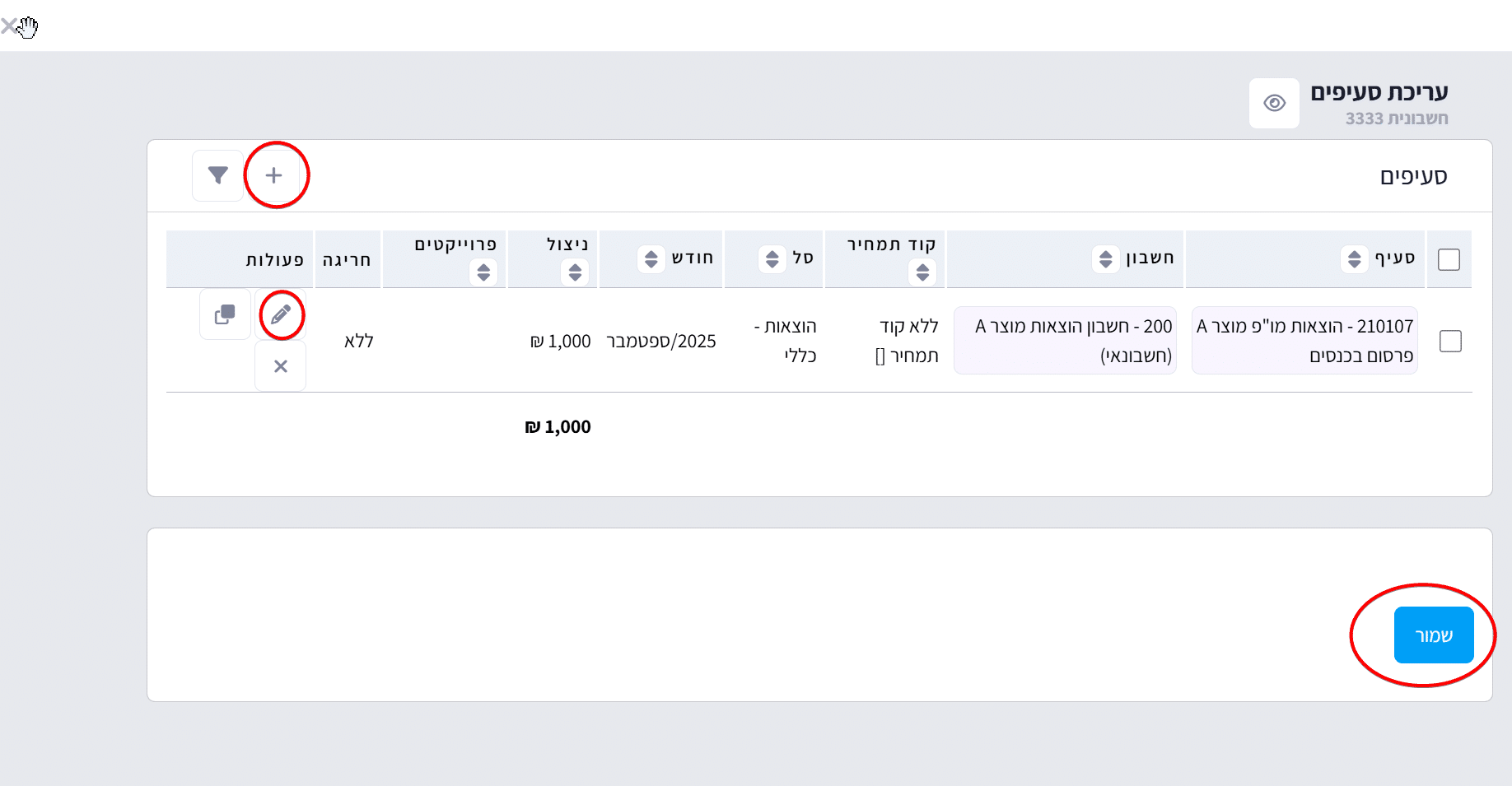Click the pencil edit icon in the row
1512x786 pixels.
pos(281,314)
